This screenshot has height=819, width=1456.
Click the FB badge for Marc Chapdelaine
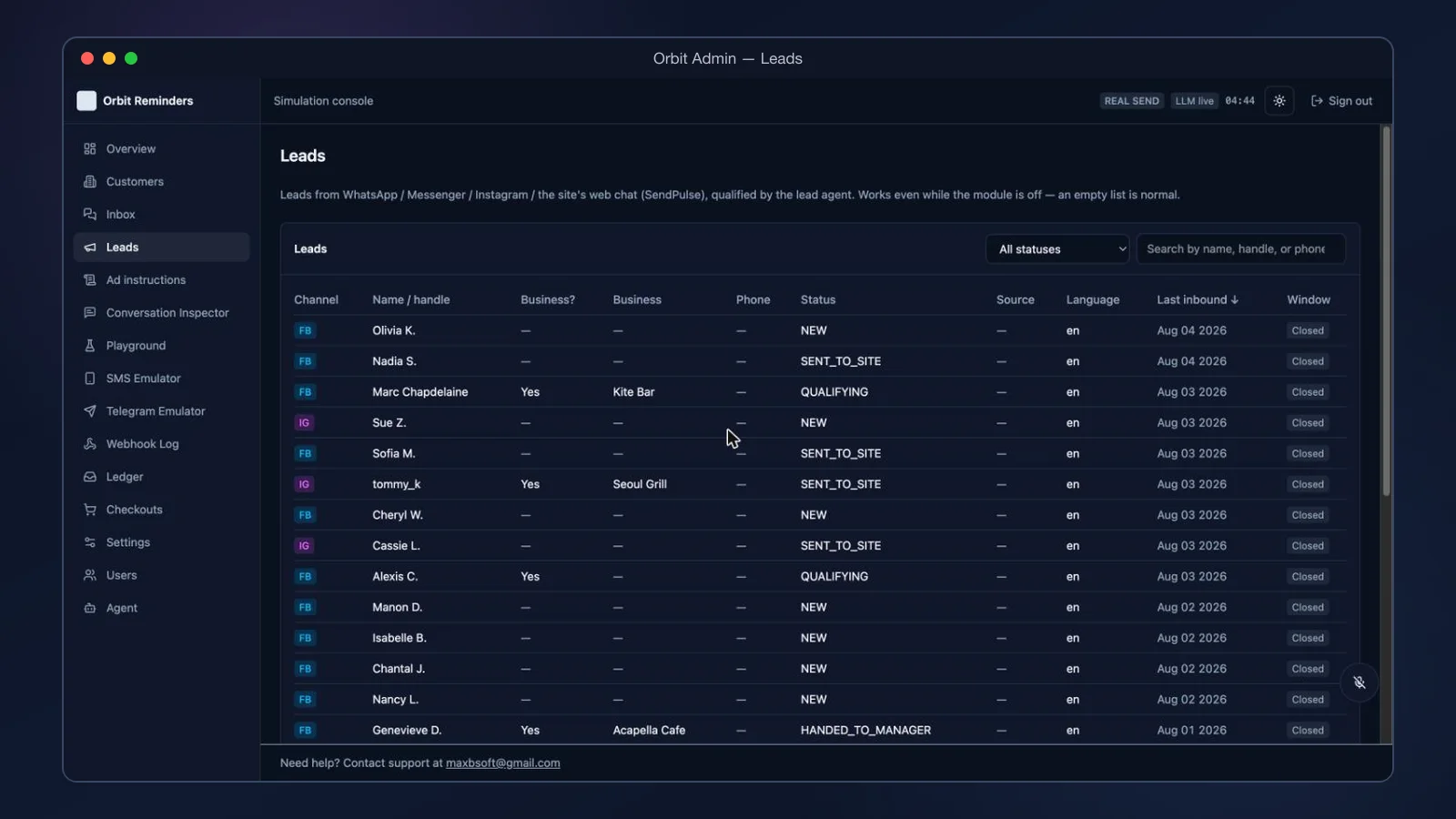click(305, 392)
